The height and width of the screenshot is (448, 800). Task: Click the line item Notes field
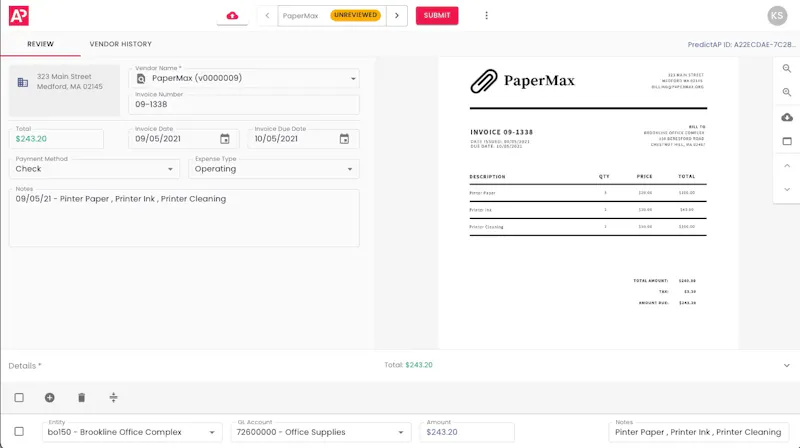(698, 432)
